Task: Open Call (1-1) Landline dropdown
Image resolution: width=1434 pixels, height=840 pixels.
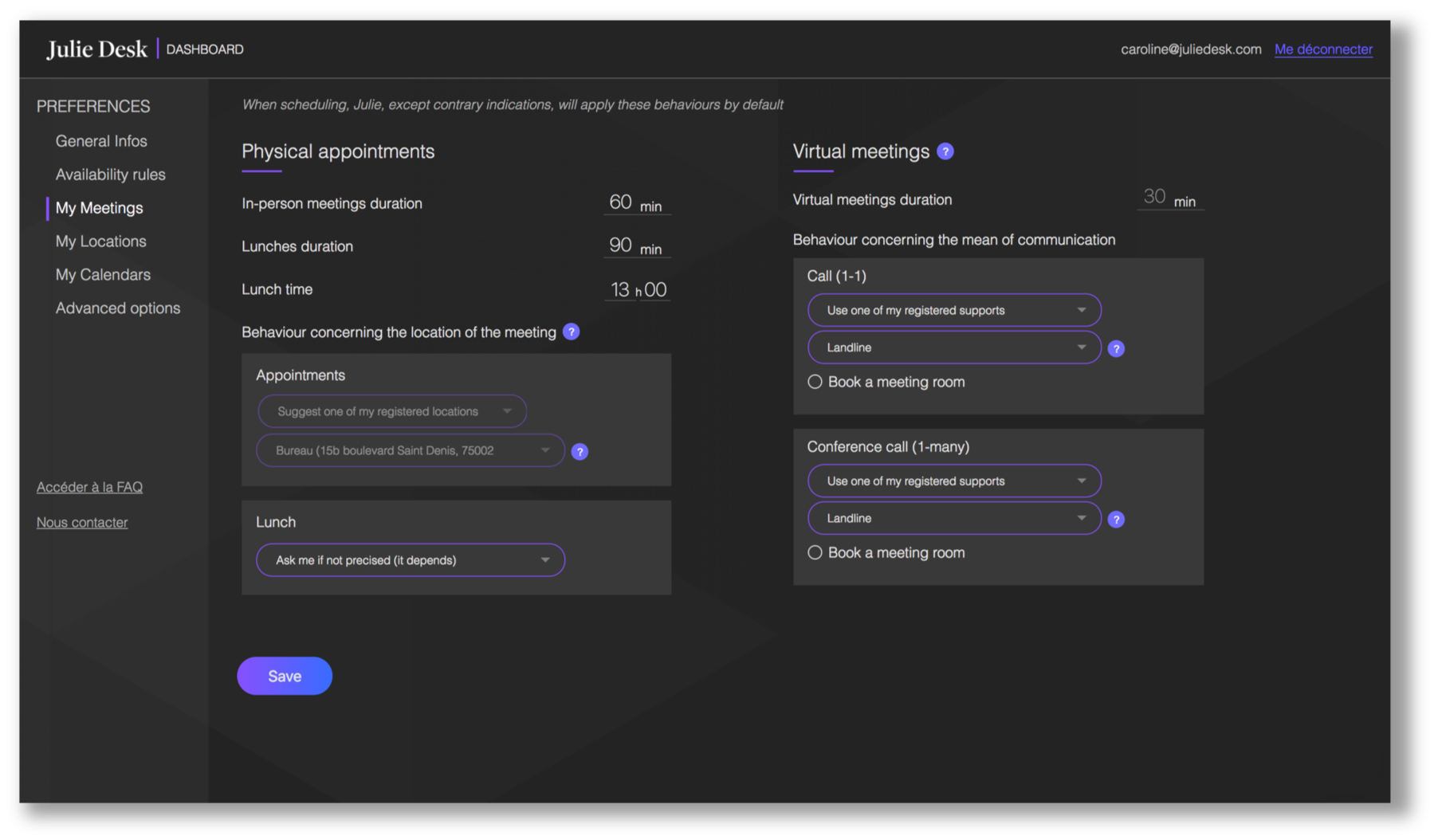Action: [x=954, y=347]
